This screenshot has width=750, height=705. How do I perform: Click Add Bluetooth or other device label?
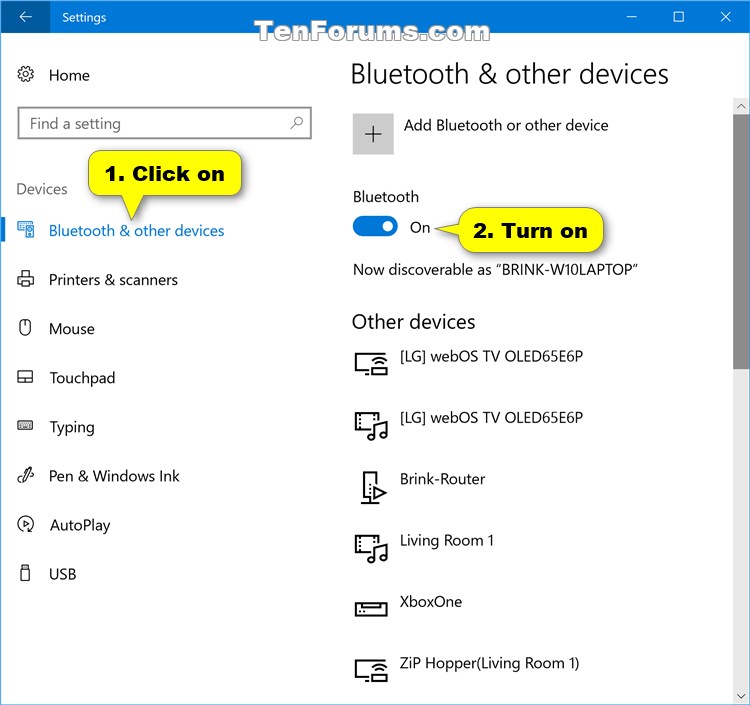click(506, 125)
